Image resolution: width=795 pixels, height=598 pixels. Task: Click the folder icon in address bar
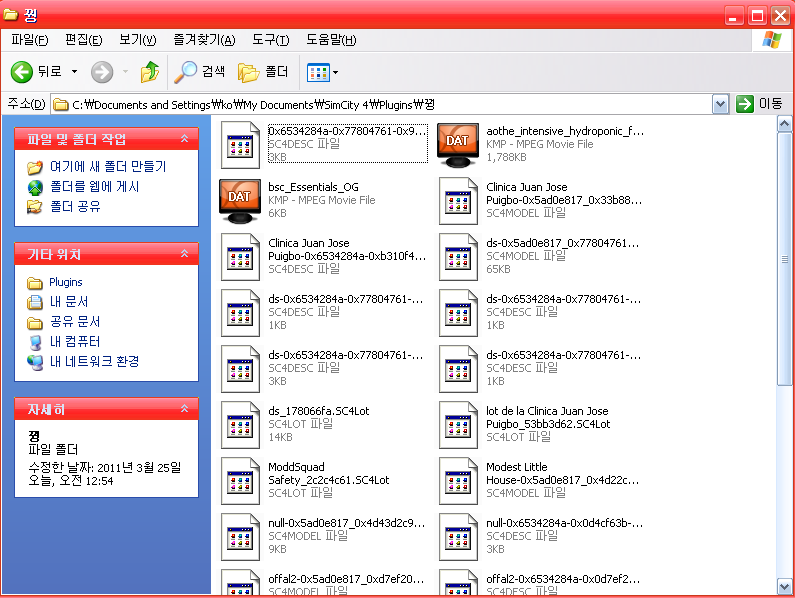61,105
